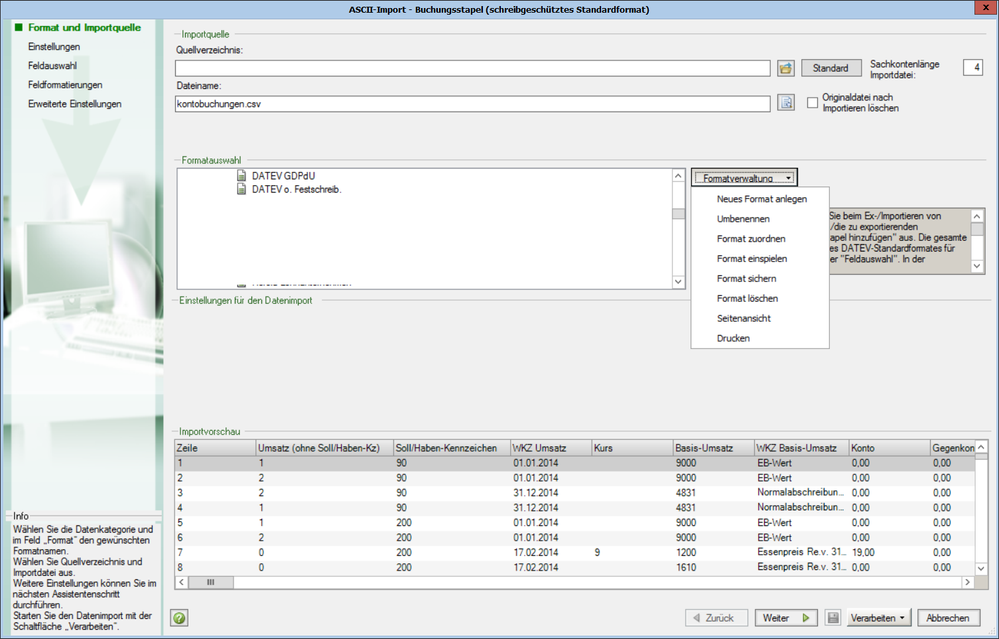Screen dimensions: 999x639
Task: Click the save diskette icon next to Weiter
Action: (832, 618)
